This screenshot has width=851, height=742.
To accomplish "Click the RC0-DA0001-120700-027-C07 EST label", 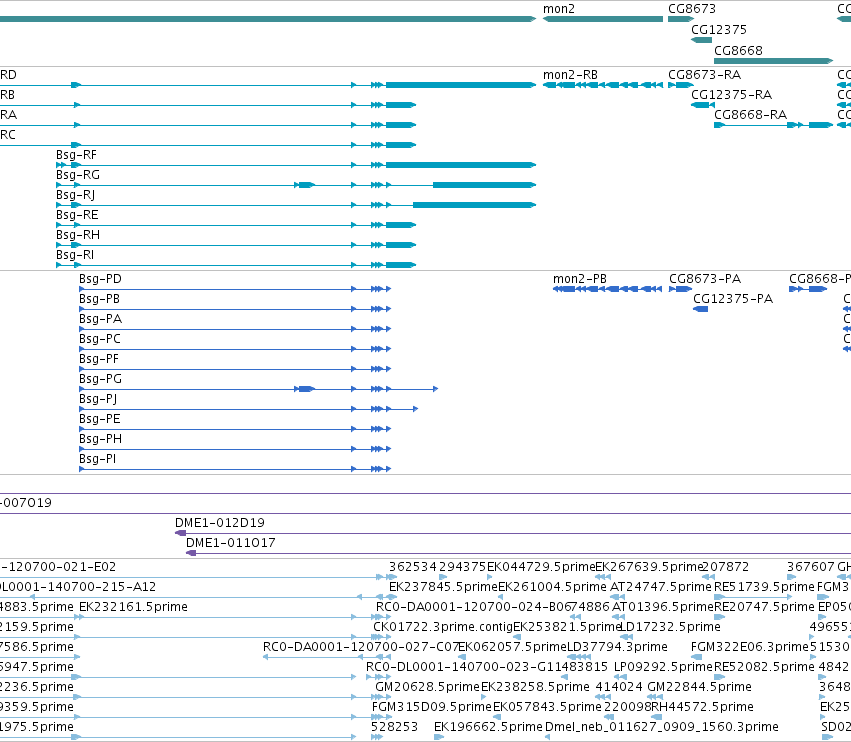I will tap(360, 647).
